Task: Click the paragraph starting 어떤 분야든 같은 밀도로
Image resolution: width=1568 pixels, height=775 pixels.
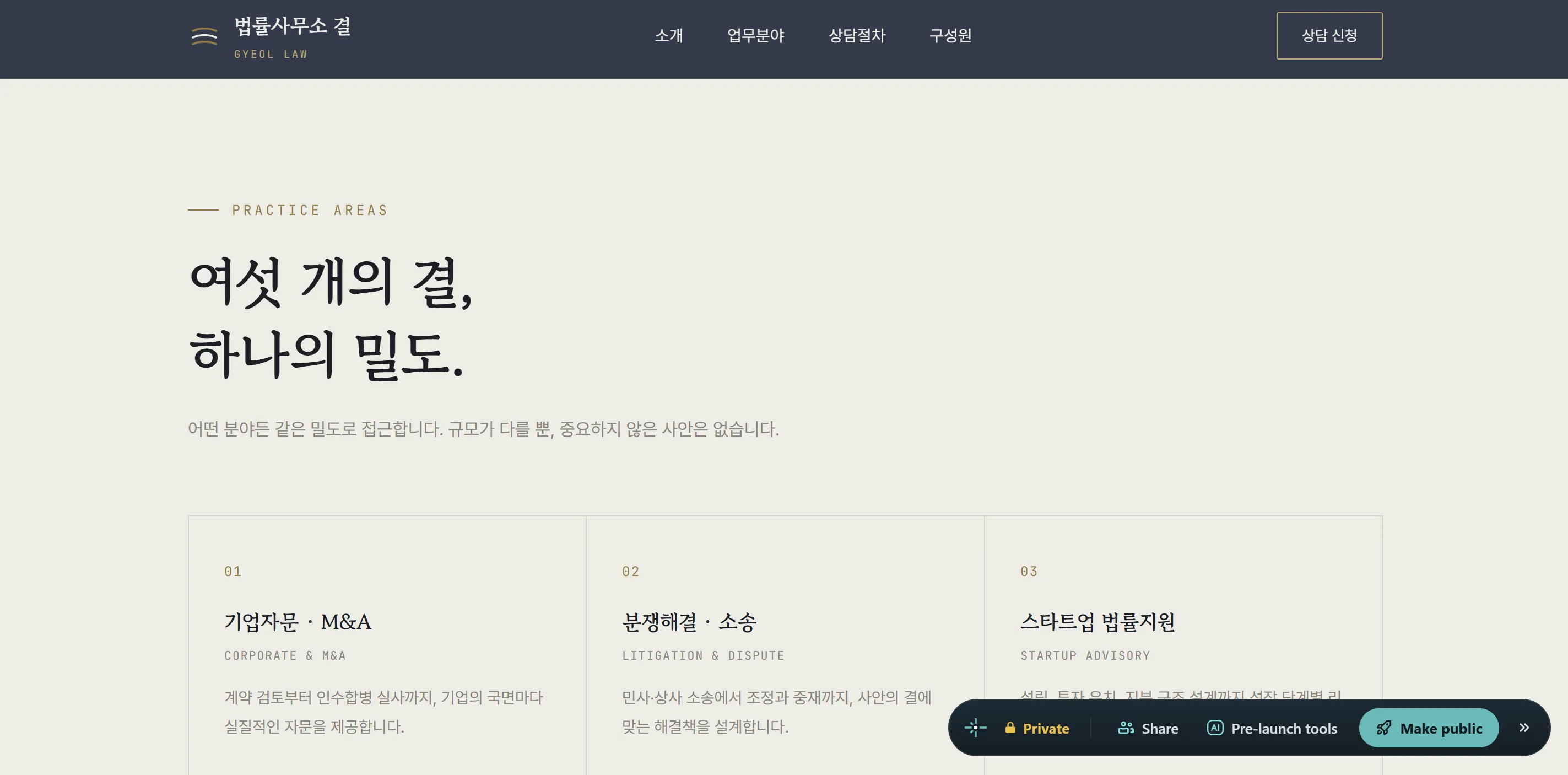Action: 483,429
